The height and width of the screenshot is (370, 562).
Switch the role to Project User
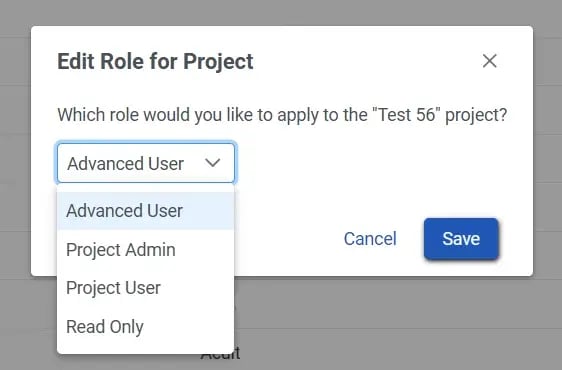[x=146, y=288]
